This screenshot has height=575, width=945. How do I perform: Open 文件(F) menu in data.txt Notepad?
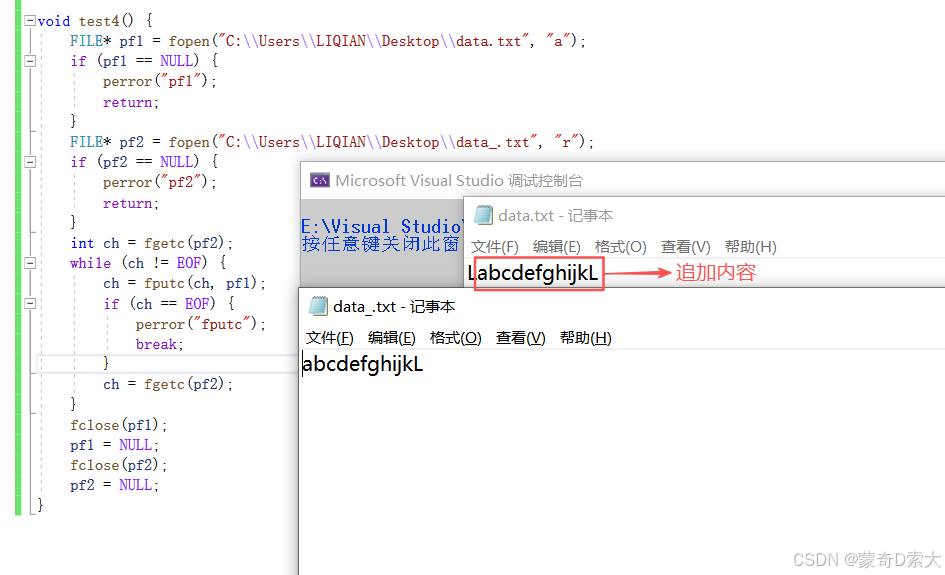click(494, 247)
